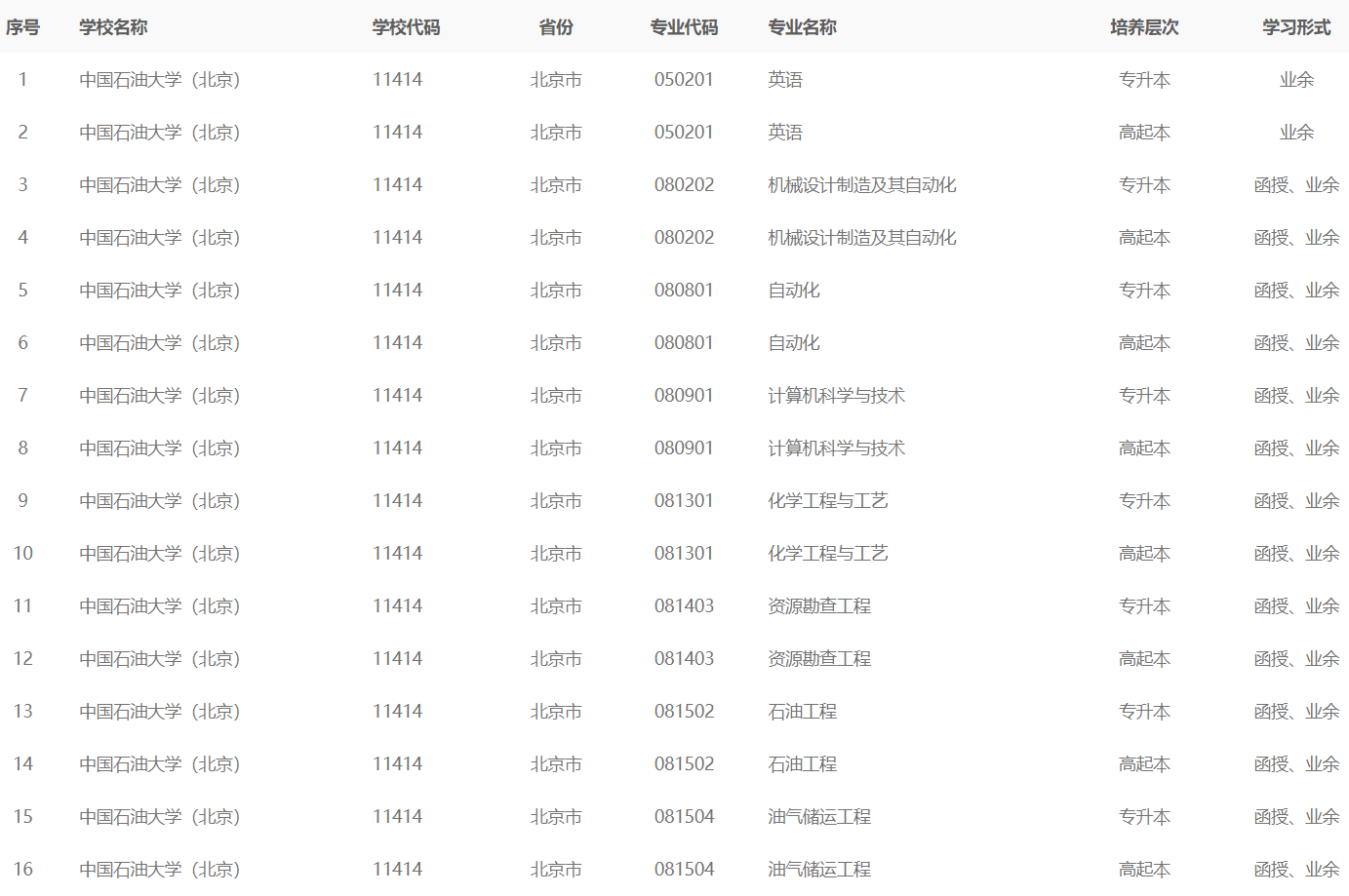This screenshot has width=1349, height=896.
Task: Click 专升本 in row 15
Action: [1144, 817]
